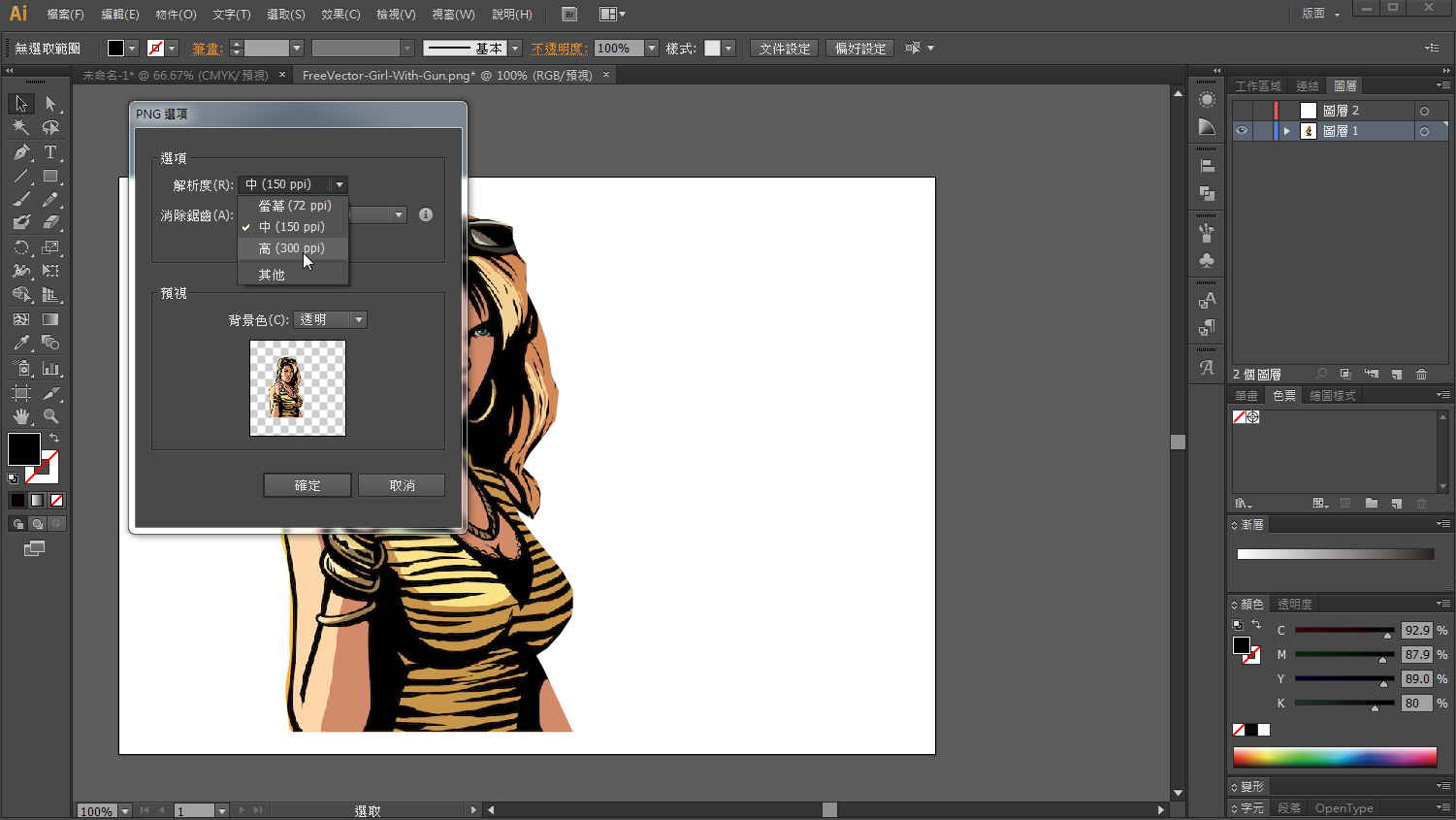The width and height of the screenshot is (1456, 820).
Task: Open the 背景色 透明 dropdown
Action: pos(330,319)
